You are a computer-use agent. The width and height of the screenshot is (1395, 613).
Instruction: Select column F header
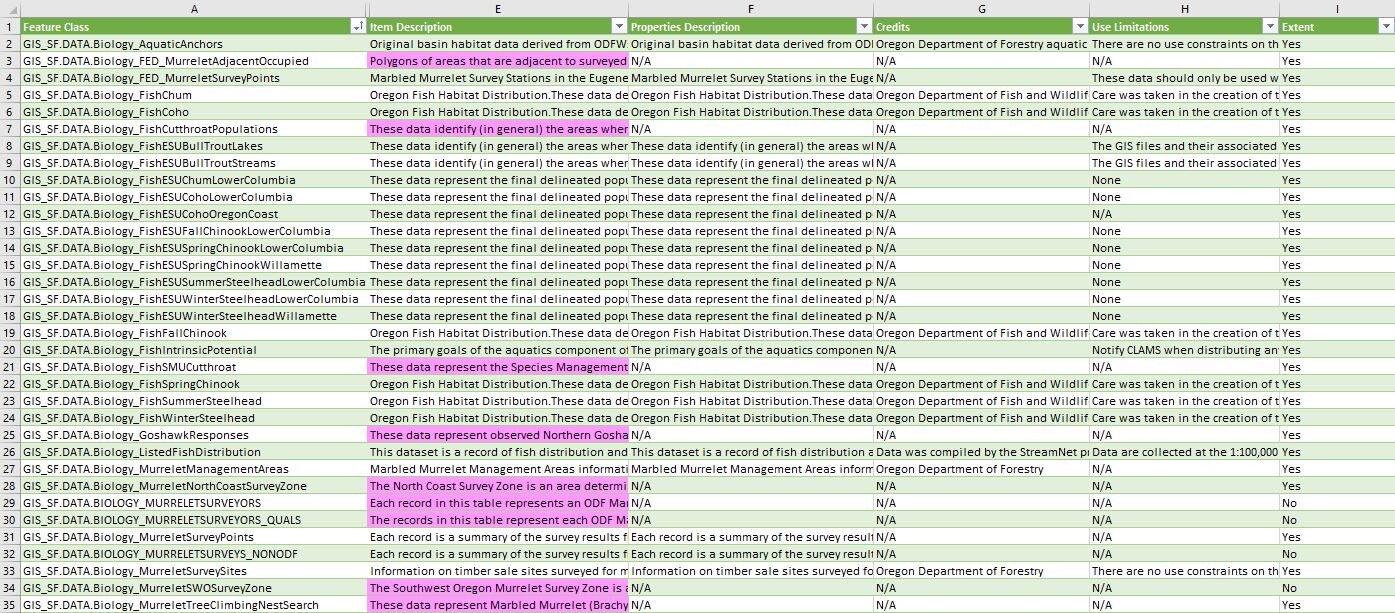(751, 8)
